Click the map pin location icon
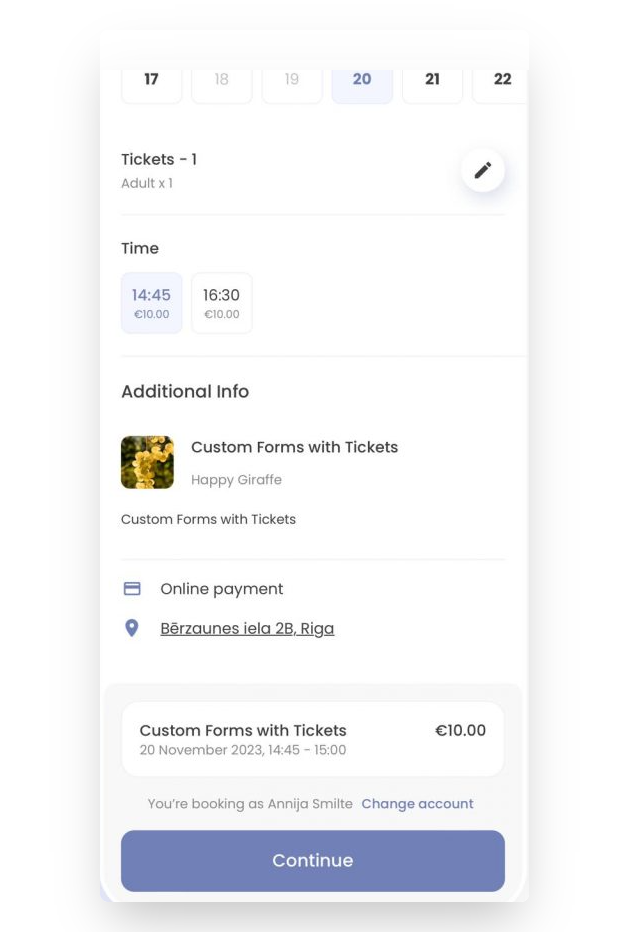 132,628
